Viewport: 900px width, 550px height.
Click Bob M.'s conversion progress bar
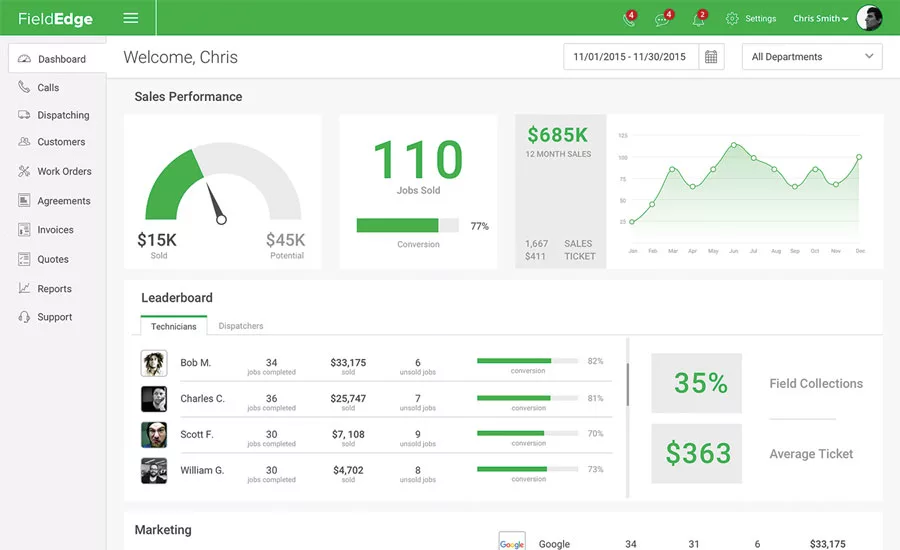click(x=527, y=361)
